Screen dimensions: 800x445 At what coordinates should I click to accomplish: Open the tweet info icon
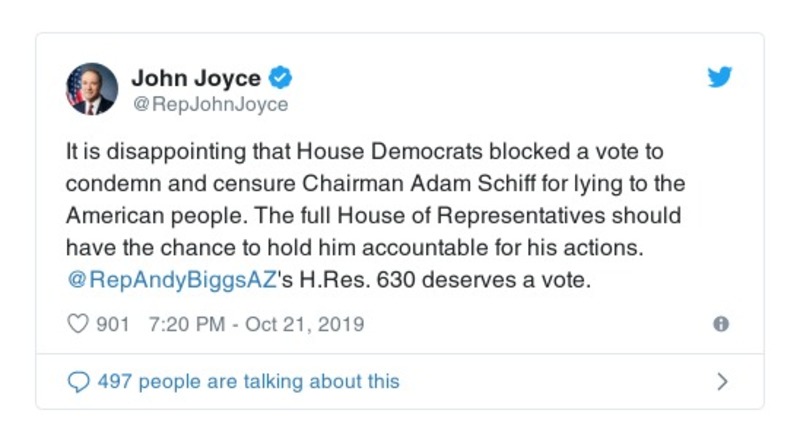point(720,324)
